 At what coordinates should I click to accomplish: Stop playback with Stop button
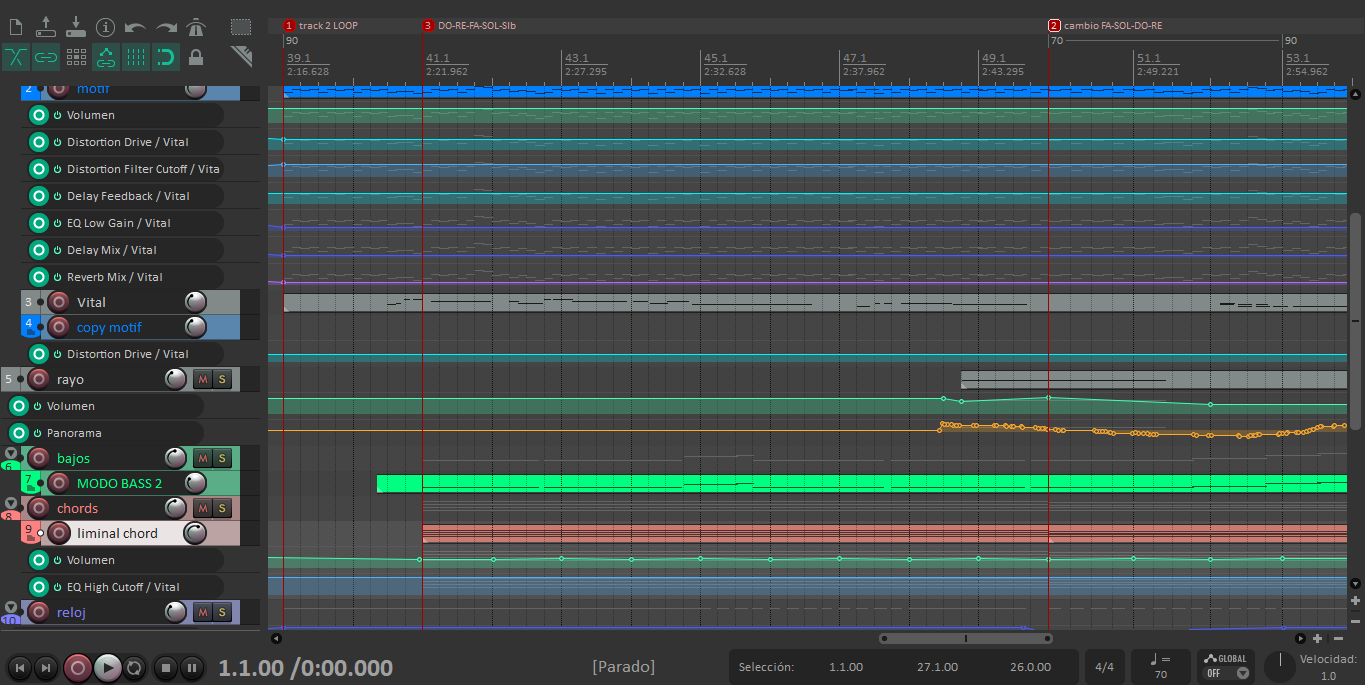coord(167,668)
